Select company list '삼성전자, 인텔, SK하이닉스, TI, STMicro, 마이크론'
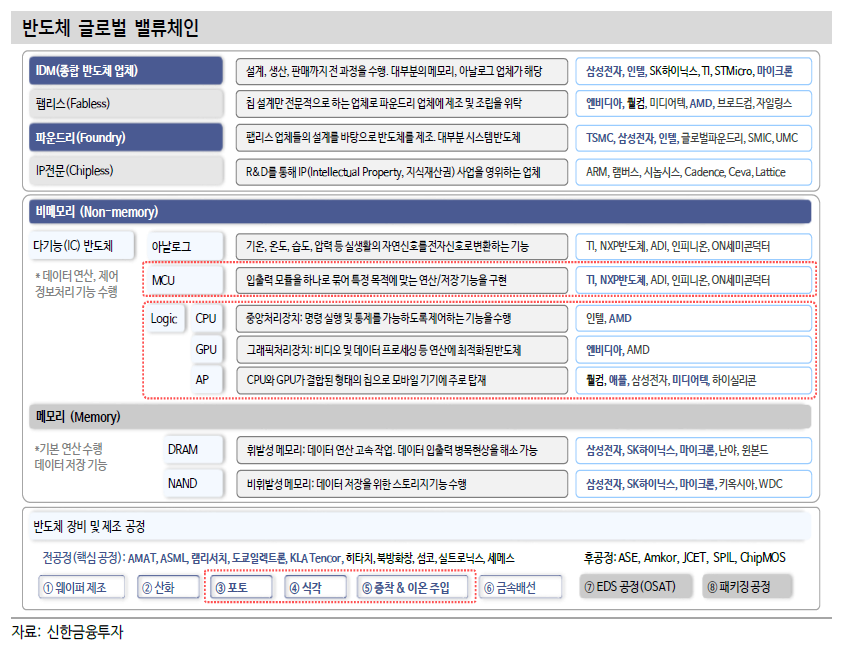This screenshot has height=648, width=843. click(x=694, y=72)
